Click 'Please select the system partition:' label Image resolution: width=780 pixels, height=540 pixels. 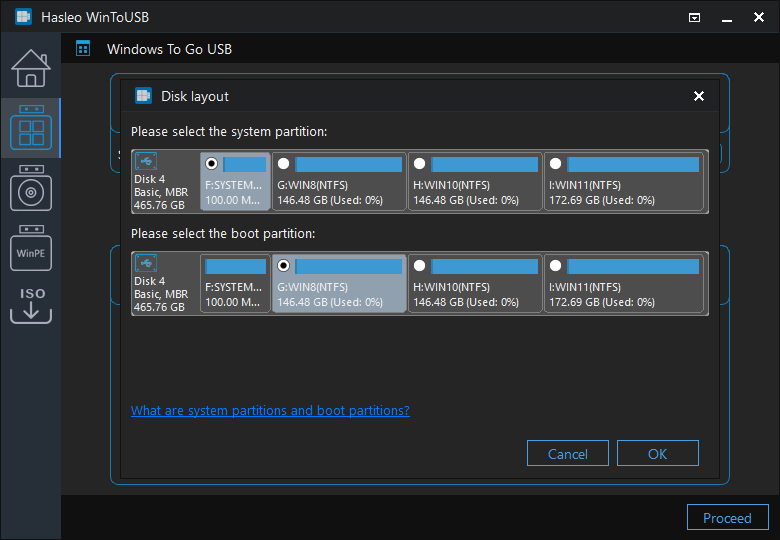click(229, 132)
